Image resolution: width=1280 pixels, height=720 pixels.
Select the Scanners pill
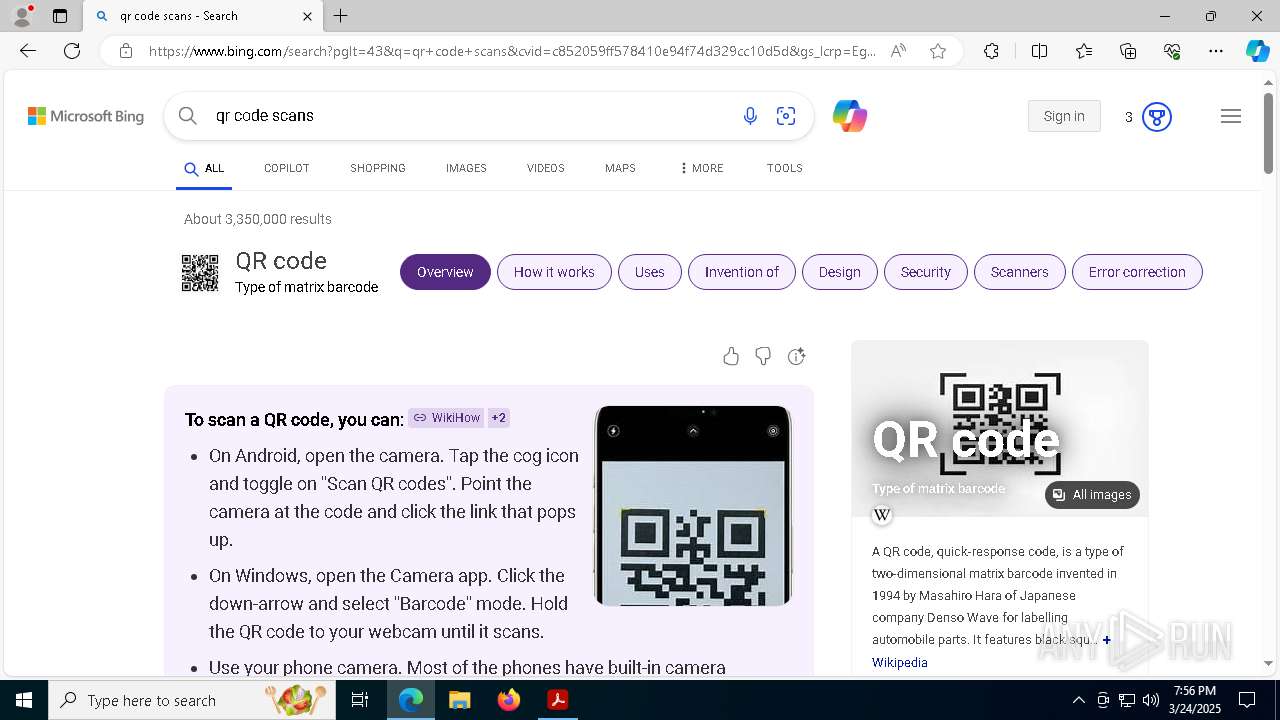pyautogui.click(x=1020, y=272)
